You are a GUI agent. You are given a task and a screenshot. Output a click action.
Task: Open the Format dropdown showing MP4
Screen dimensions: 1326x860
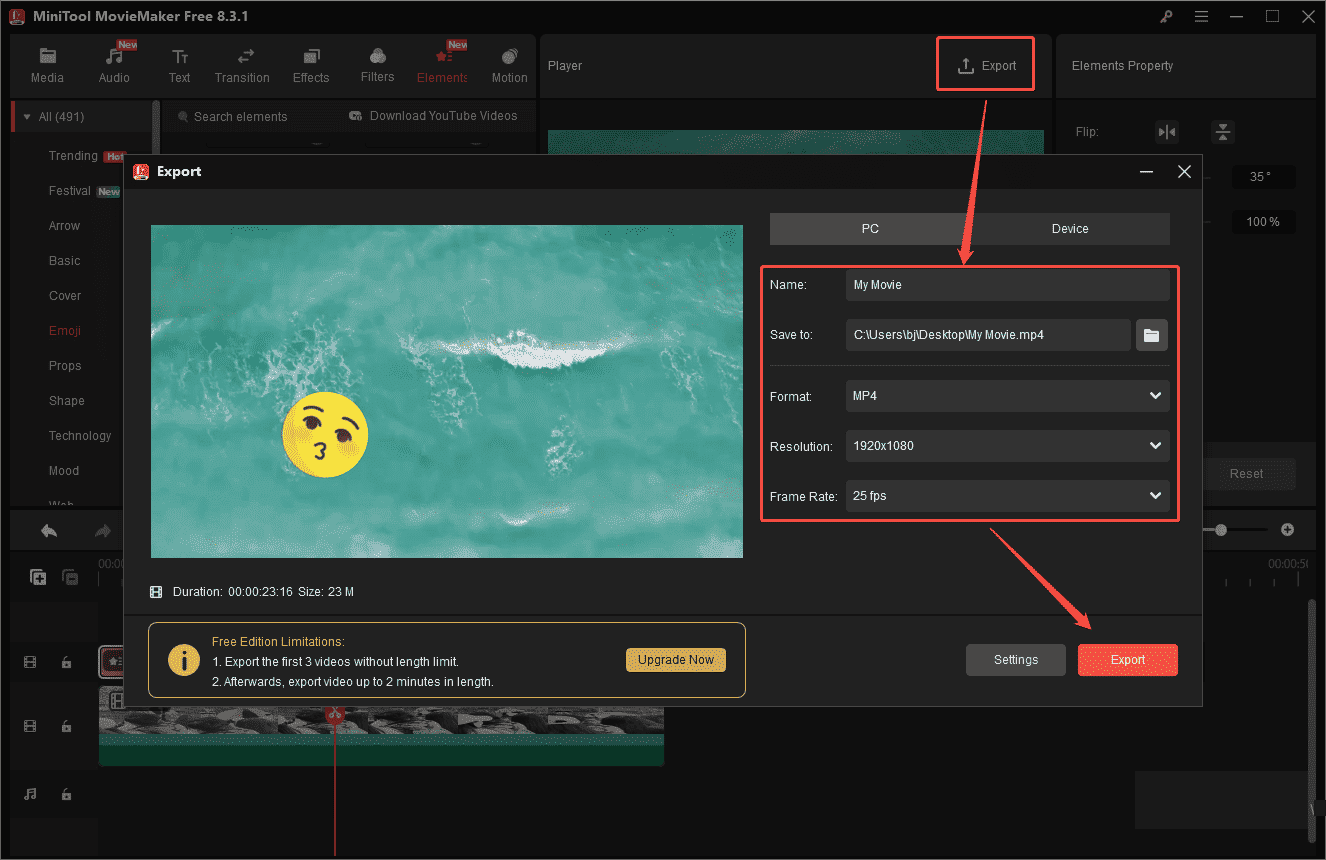[x=1006, y=396]
